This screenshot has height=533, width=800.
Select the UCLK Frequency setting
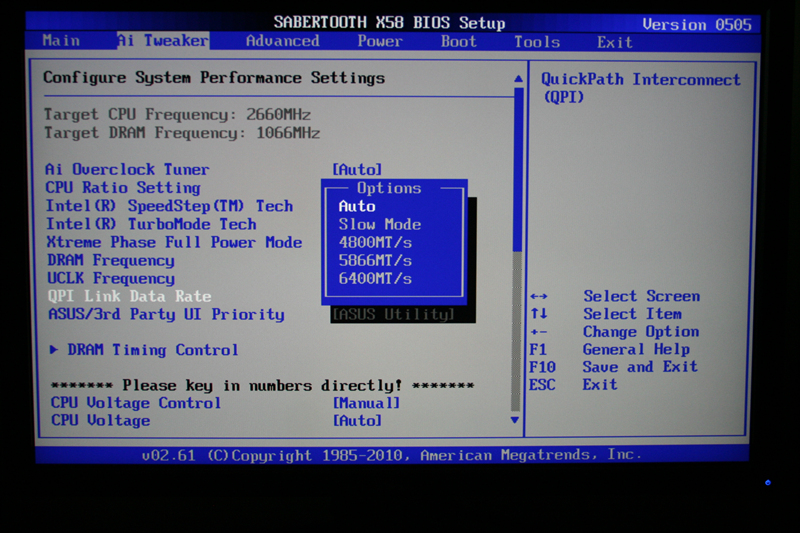[x=111, y=278]
